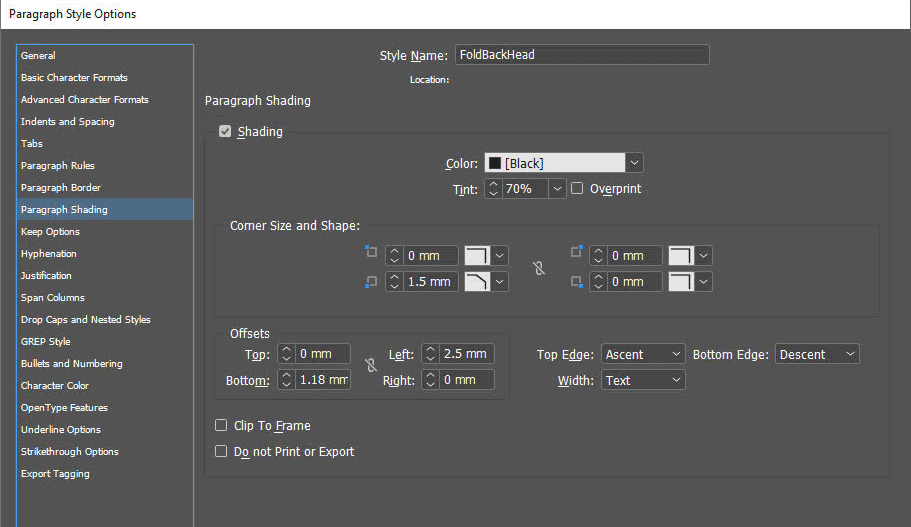
Task: Click the bottom-right corner 0 mm field
Action: click(x=634, y=282)
